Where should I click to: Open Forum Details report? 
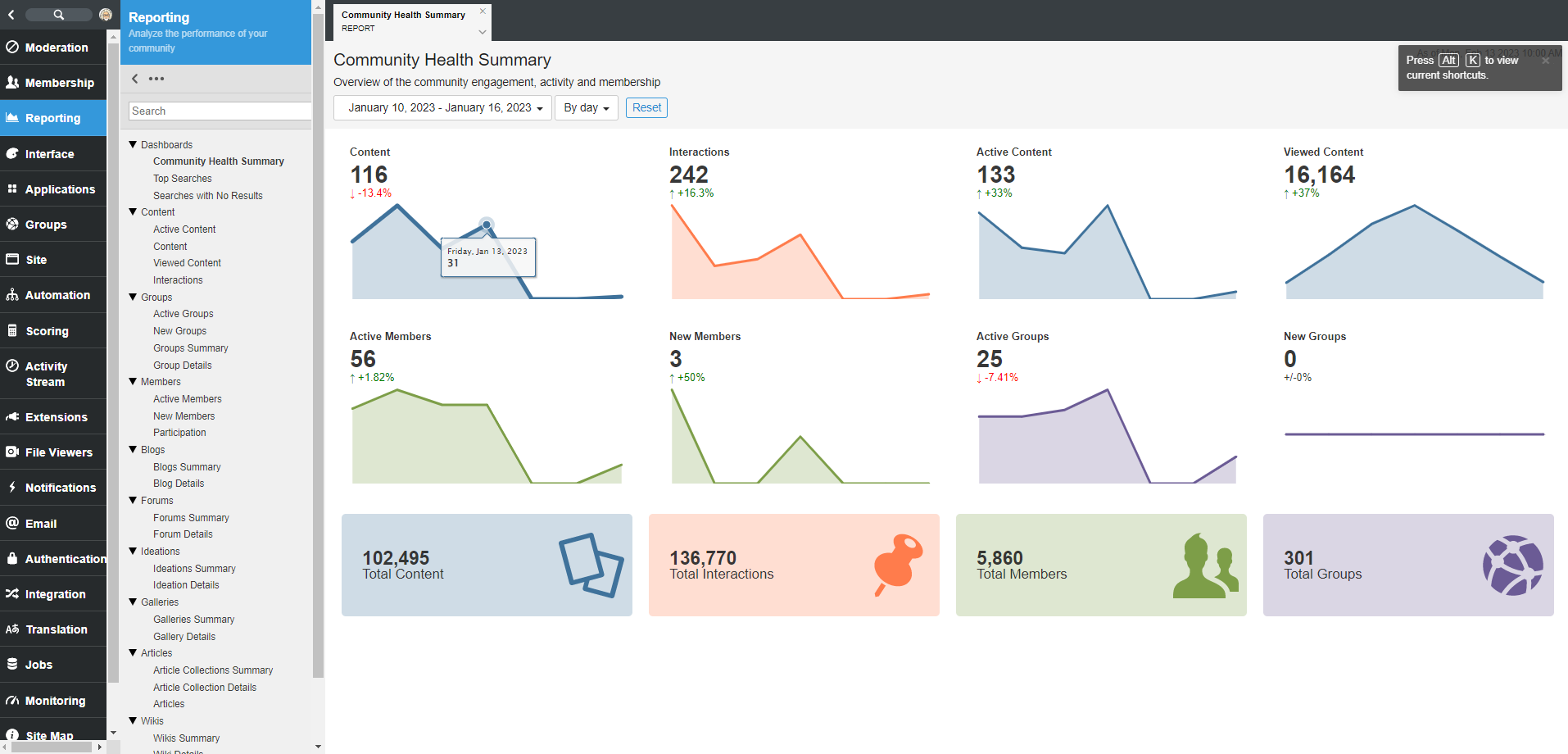pyautogui.click(x=183, y=534)
